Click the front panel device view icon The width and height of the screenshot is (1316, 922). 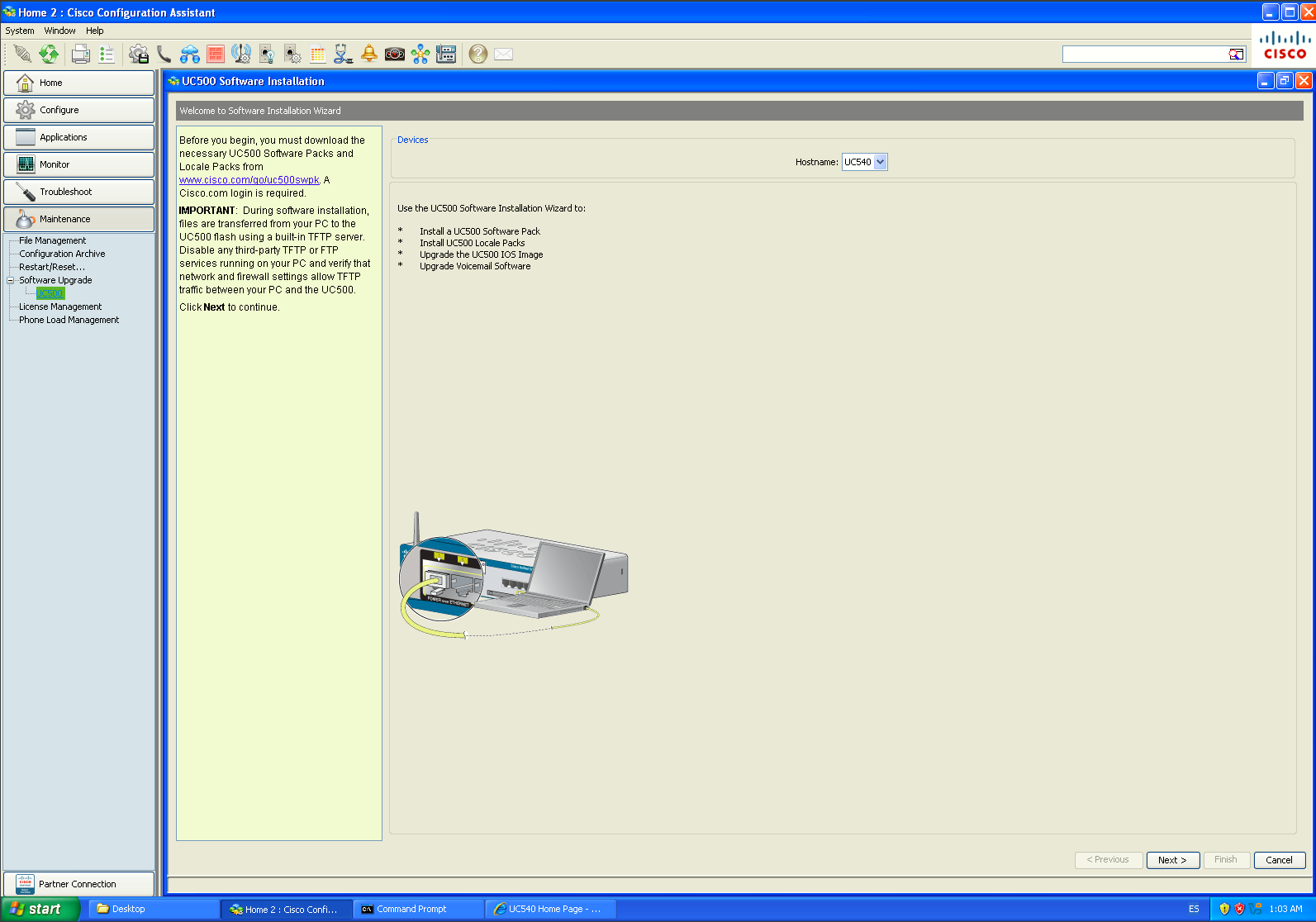click(446, 55)
